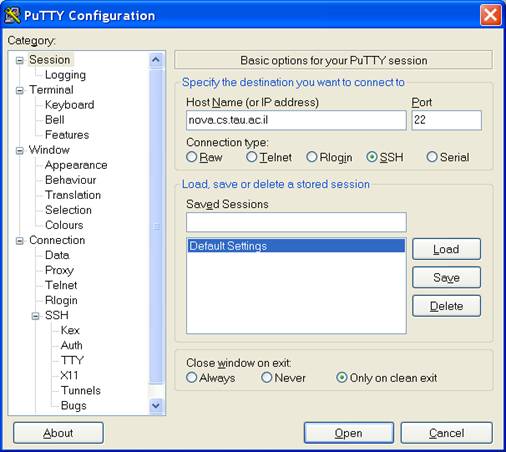This screenshot has height=452, width=506.
Task: Click the Load button
Action: pyautogui.click(x=446, y=249)
